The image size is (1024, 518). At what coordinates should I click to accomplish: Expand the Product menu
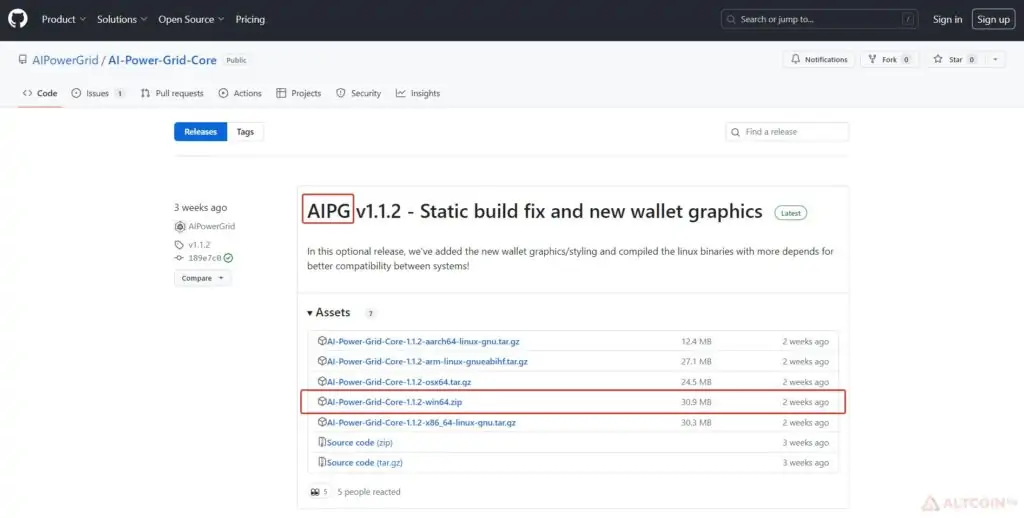(63, 20)
